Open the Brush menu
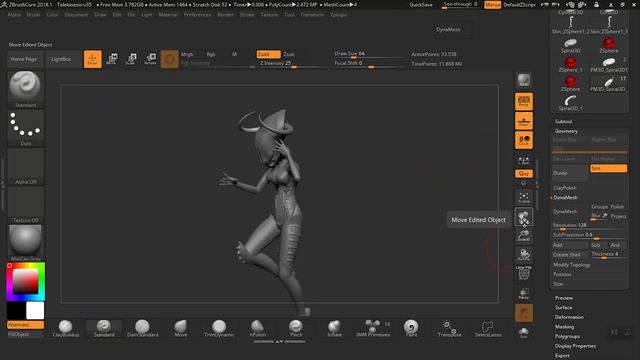The height and width of the screenshot is (360, 640). pos(33,15)
